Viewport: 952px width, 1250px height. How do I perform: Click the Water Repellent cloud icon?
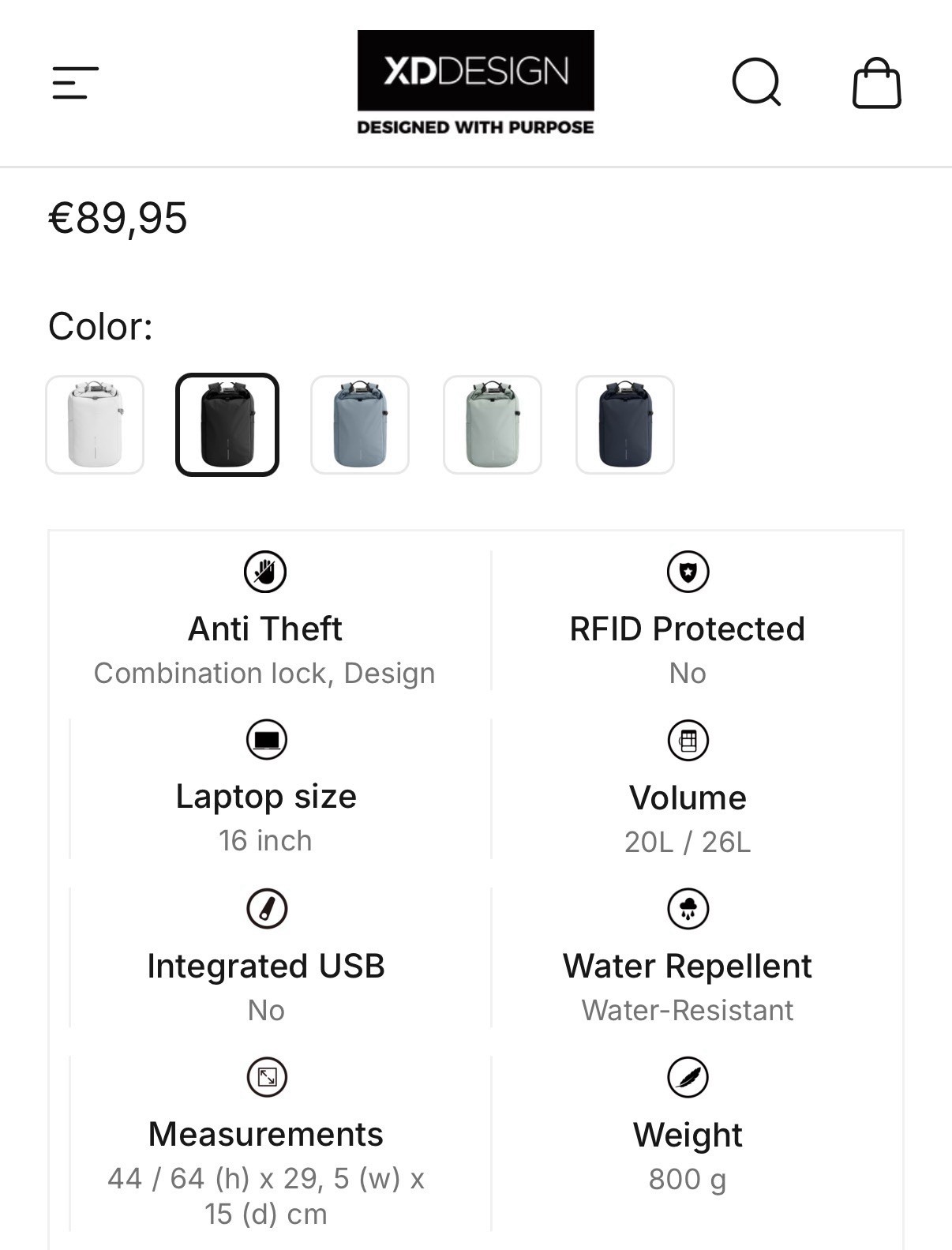(688, 909)
